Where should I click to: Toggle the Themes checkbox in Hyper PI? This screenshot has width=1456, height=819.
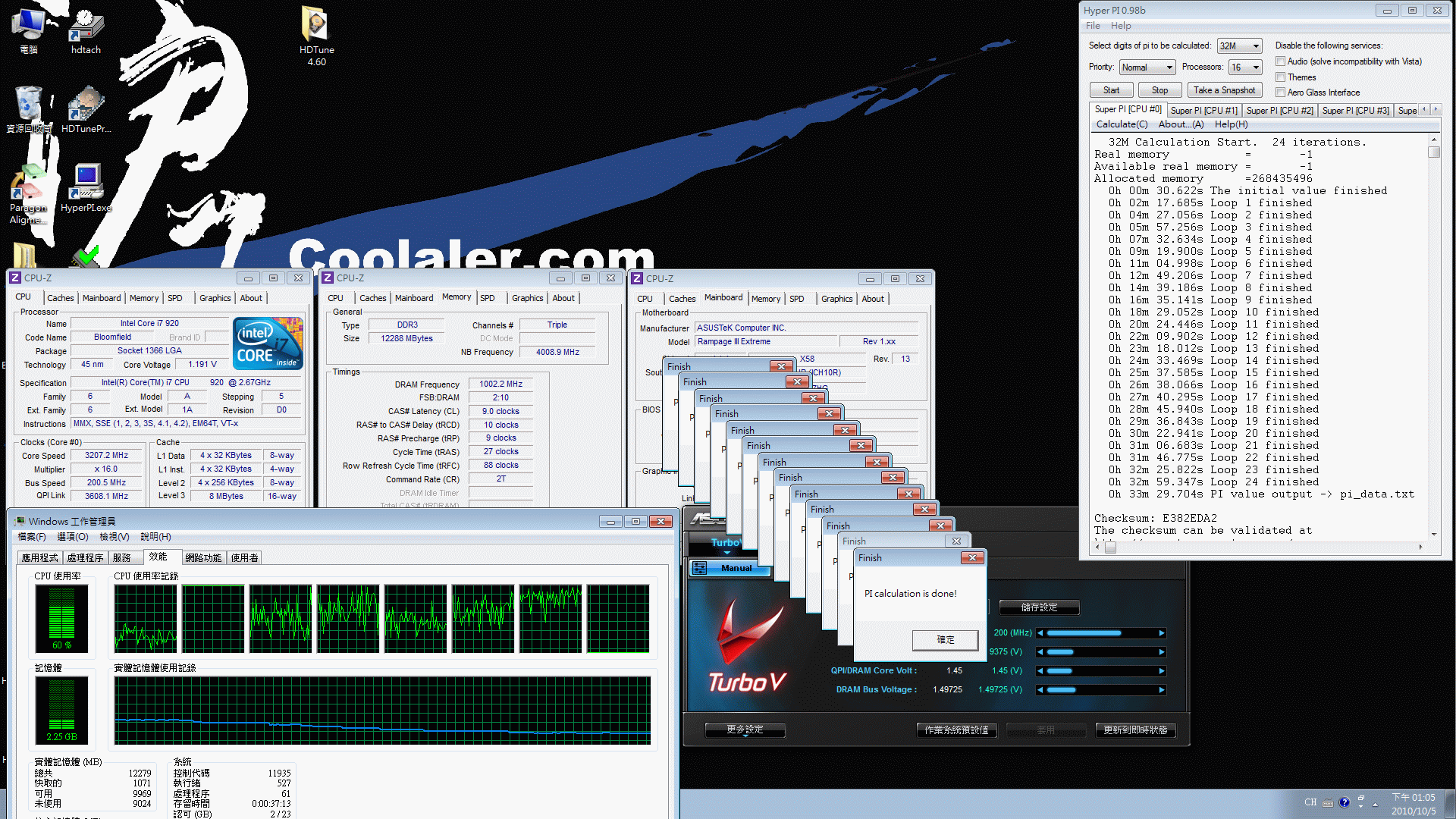pyautogui.click(x=1280, y=77)
